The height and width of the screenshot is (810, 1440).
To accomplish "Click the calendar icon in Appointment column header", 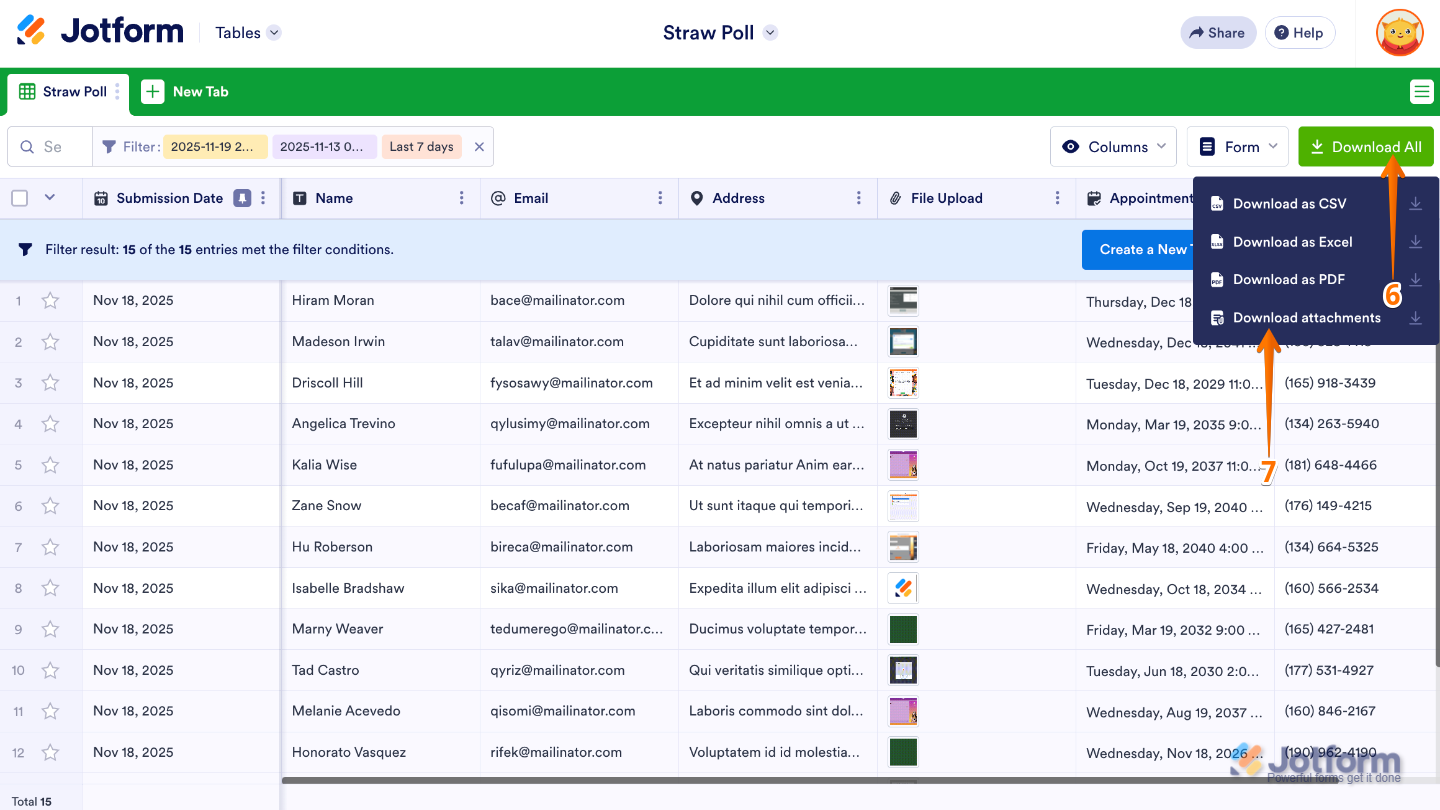I will tap(1092, 198).
